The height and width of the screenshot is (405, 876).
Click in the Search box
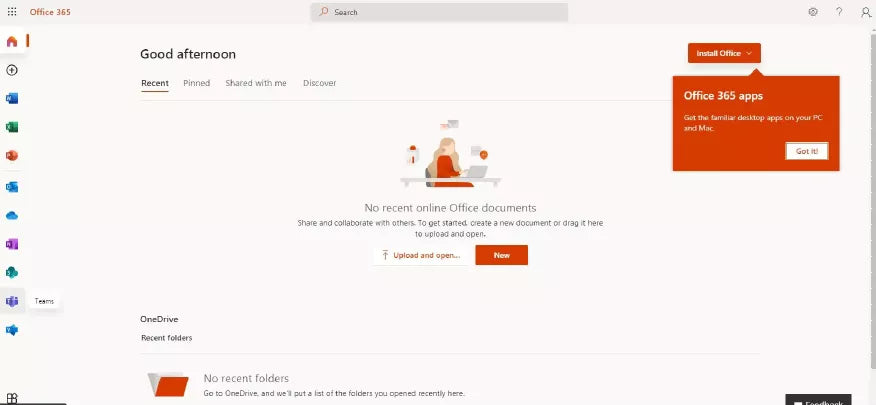(x=439, y=12)
